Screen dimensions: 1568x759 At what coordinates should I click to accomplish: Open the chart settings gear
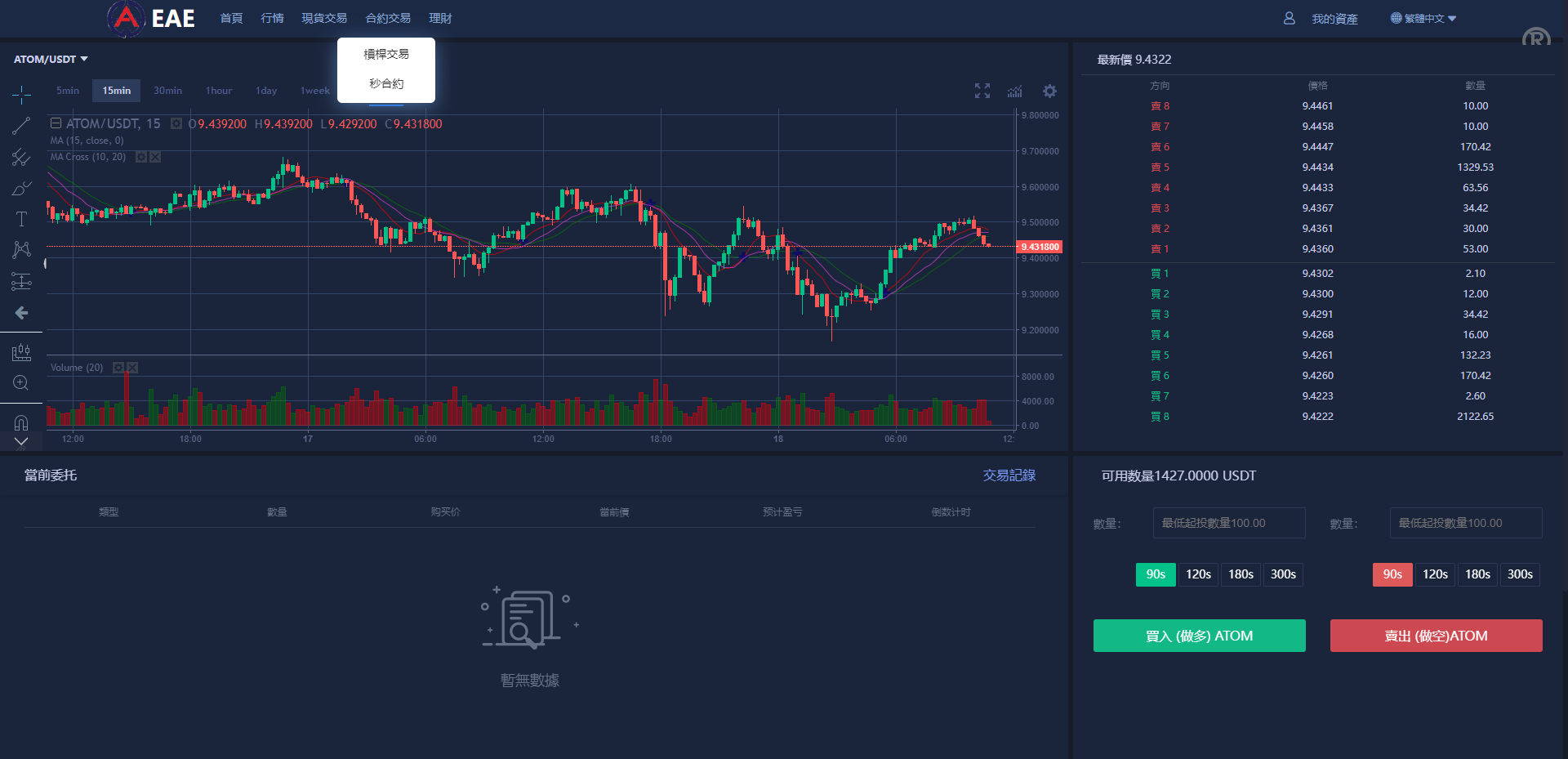(x=1049, y=91)
